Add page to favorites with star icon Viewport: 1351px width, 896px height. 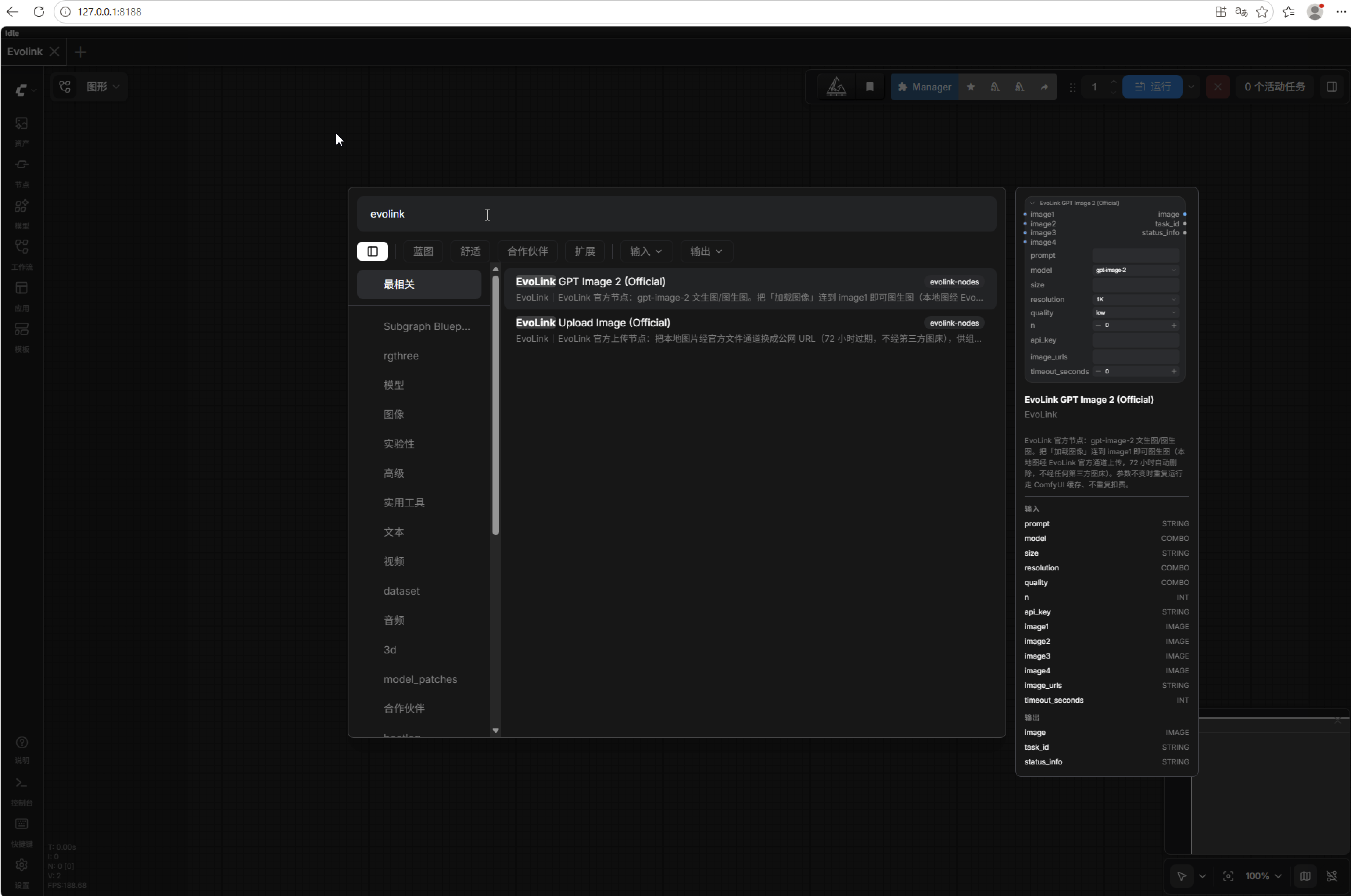point(1262,11)
